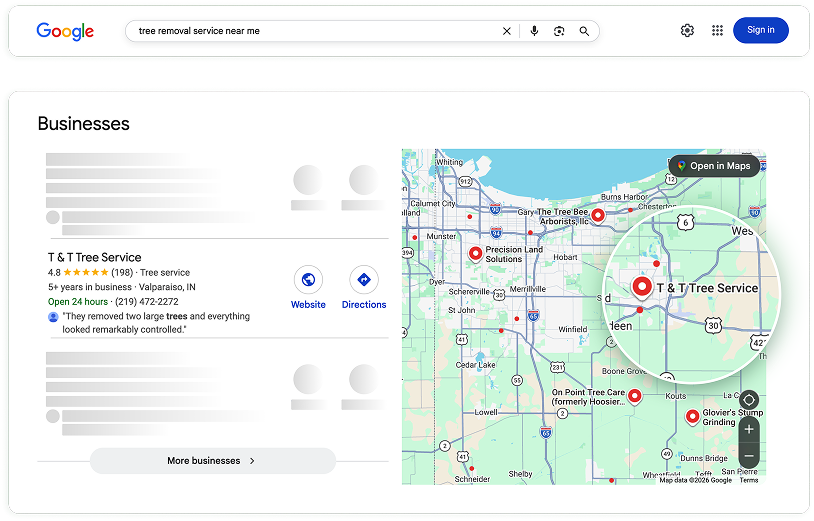Viewport: 814px width, 521px height.
Task: Open the Google apps grid
Action: [x=717, y=30]
